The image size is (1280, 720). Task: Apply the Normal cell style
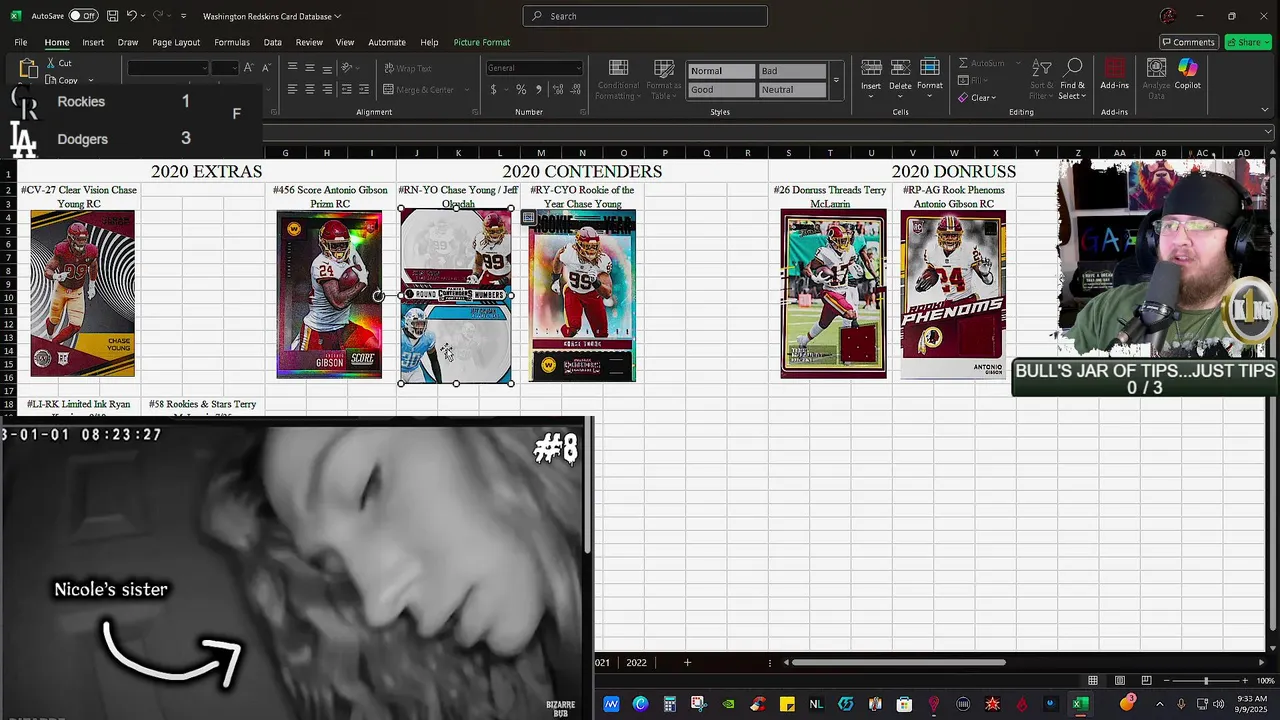(721, 71)
